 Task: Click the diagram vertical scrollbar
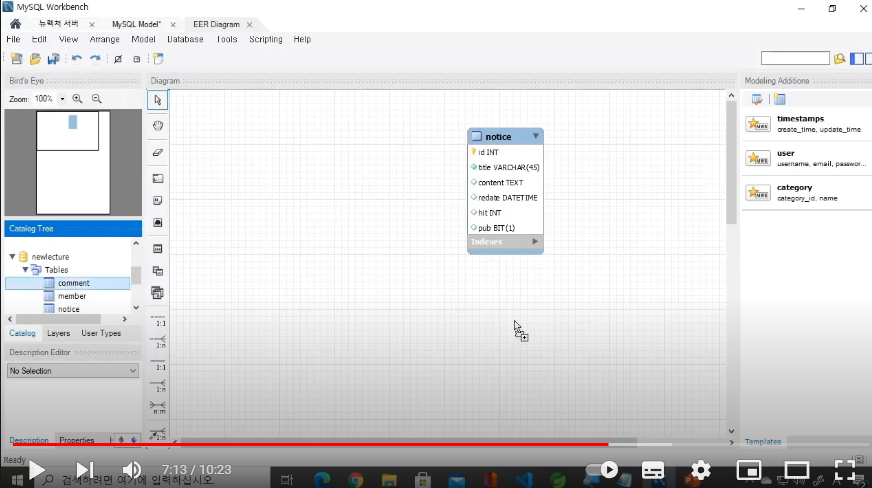tap(731, 161)
